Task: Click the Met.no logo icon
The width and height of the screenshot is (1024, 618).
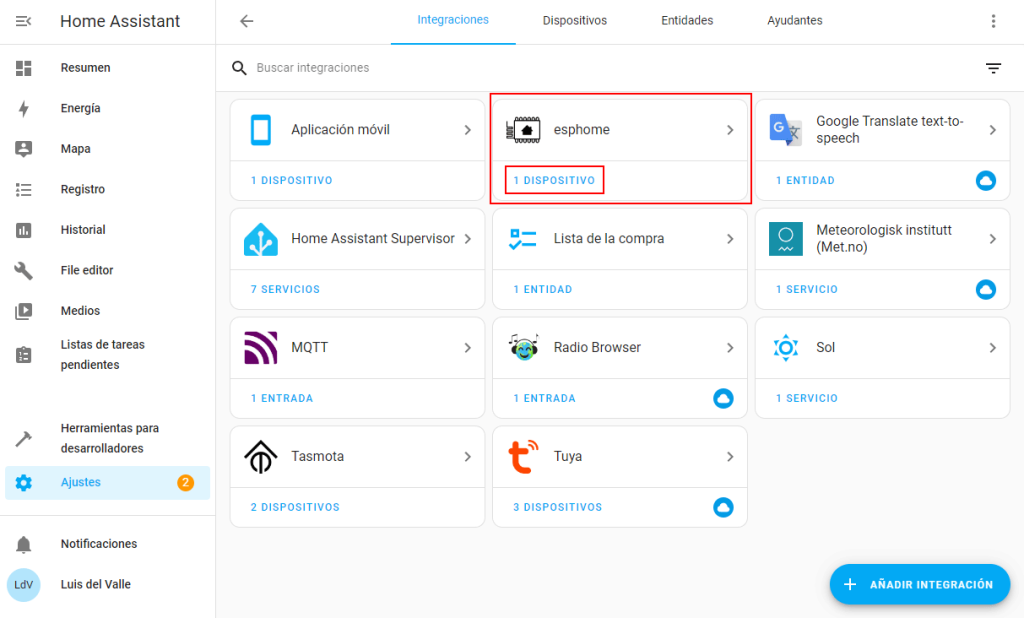Action: pyautogui.click(x=786, y=239)
